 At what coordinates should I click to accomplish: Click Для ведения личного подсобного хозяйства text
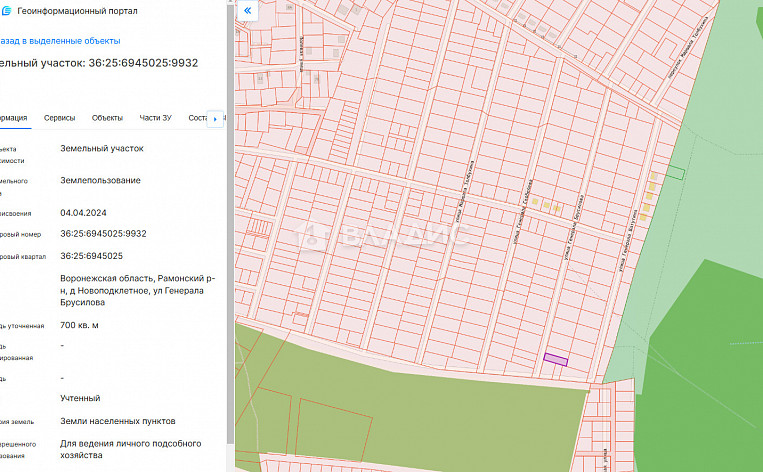tap(130, 450)
